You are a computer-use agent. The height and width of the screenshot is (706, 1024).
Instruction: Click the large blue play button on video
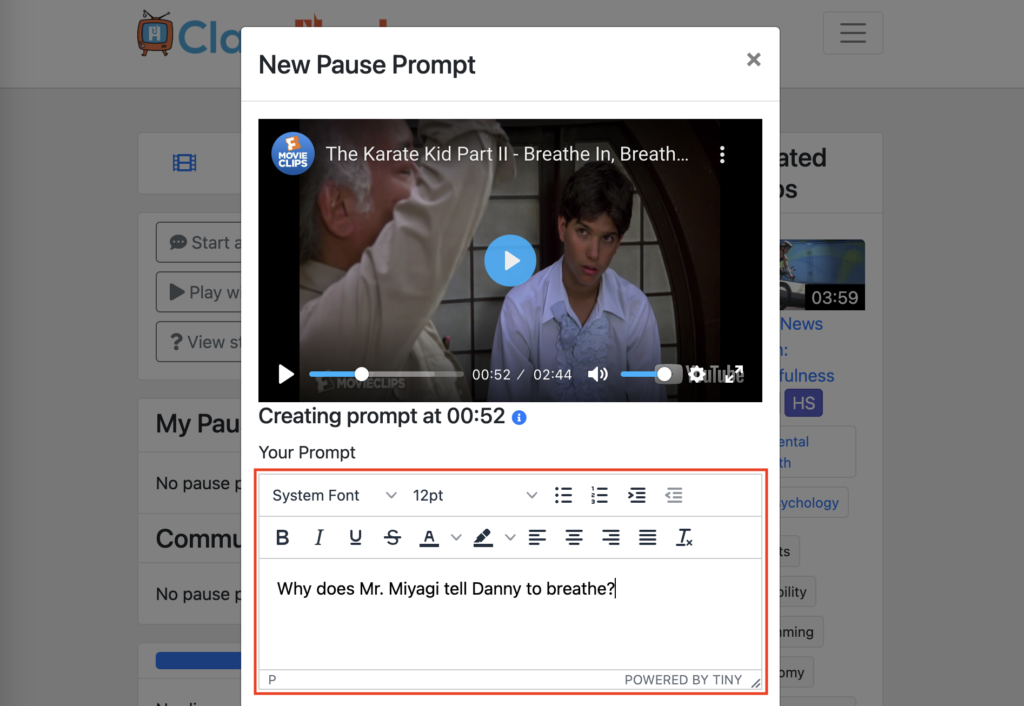click(510, 261)
